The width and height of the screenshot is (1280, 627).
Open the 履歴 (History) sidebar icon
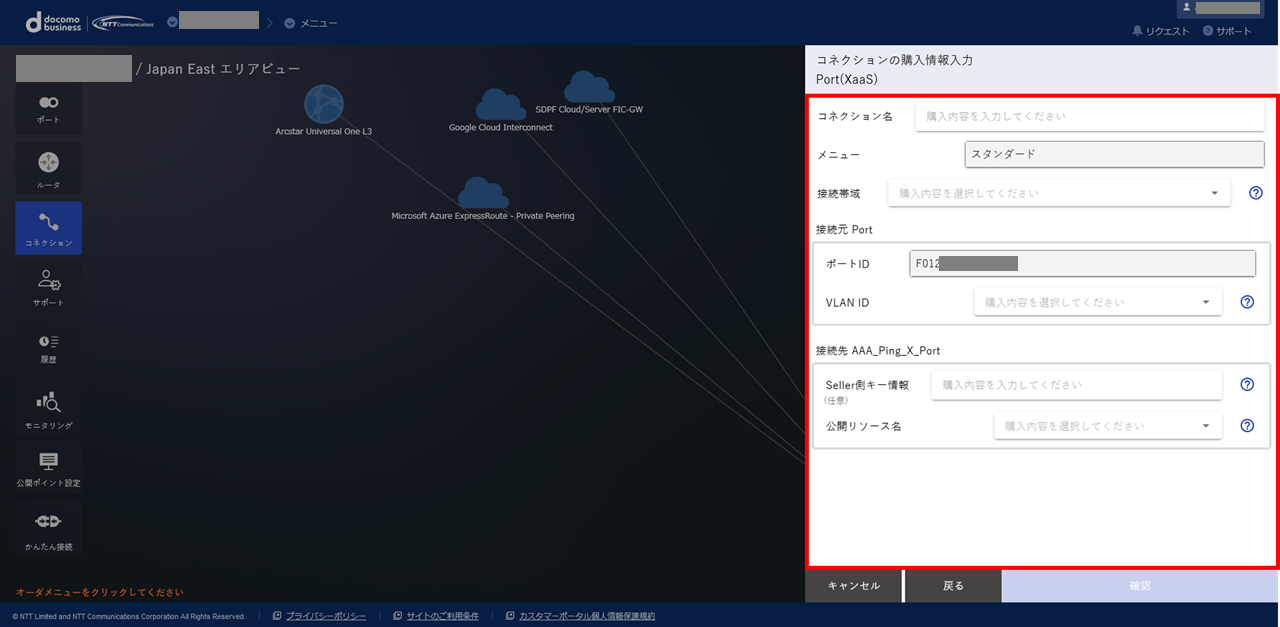[x=48, y=346]
